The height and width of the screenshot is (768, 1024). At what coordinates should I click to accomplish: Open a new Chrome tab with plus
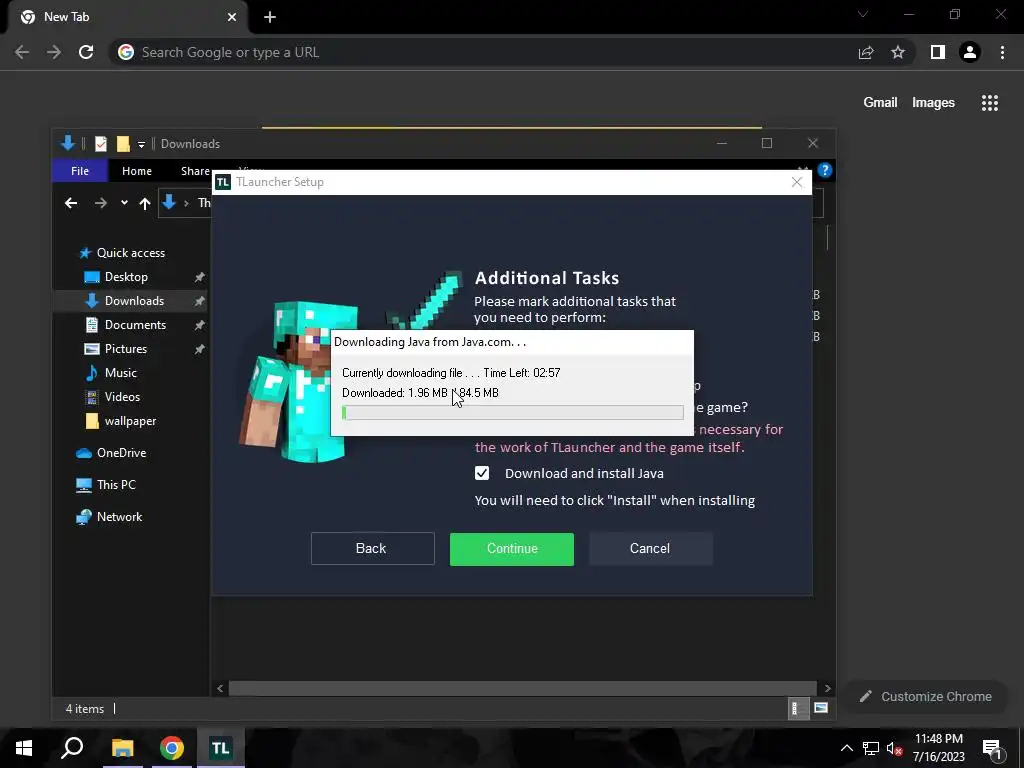(270, 18)
